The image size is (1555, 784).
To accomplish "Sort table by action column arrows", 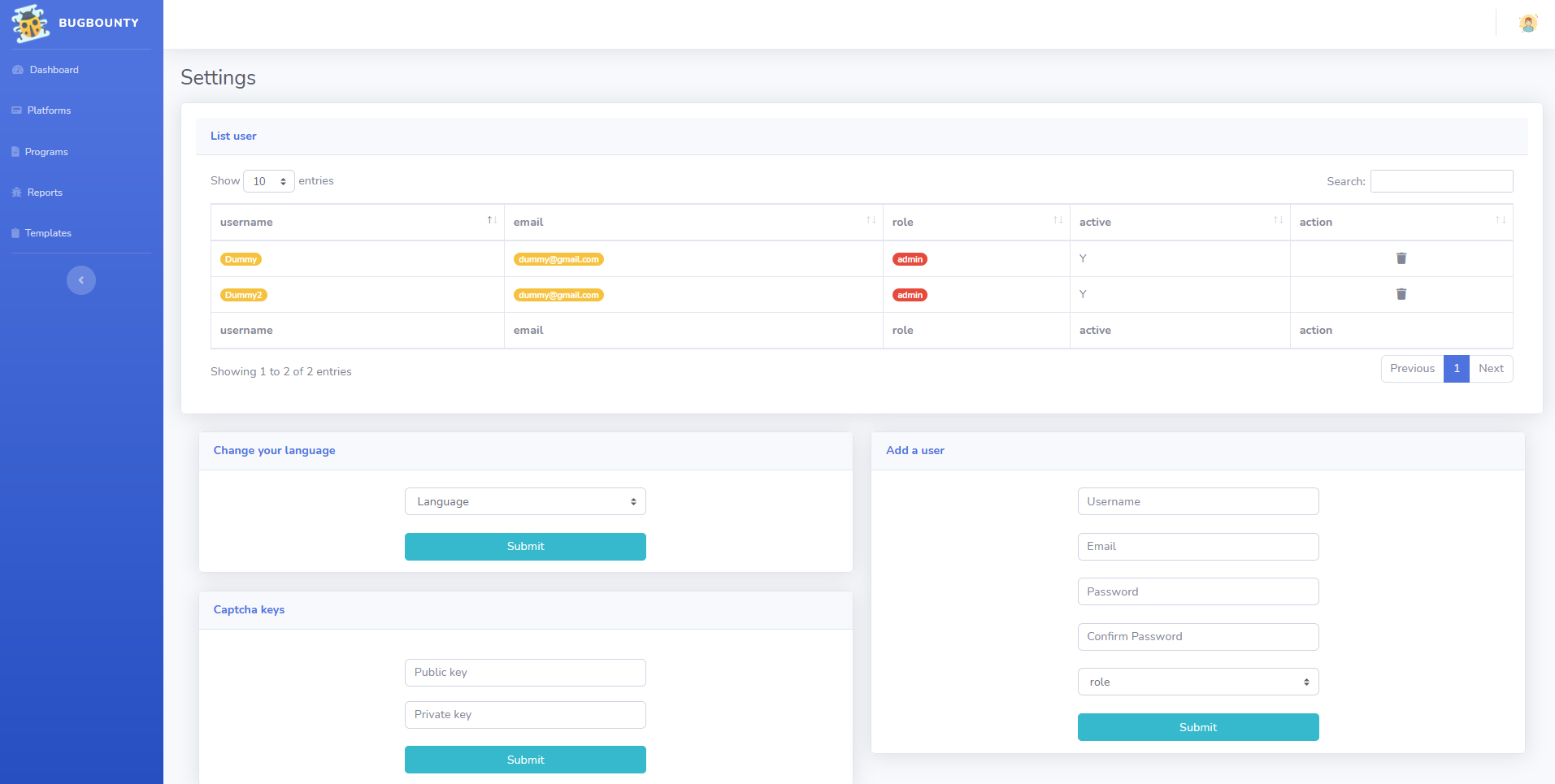I will (1501, 220).
